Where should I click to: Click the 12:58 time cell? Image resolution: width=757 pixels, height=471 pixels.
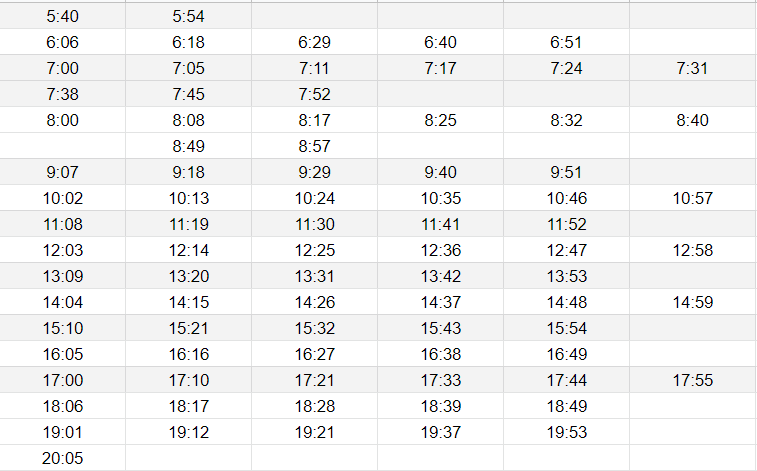[693, 250]
